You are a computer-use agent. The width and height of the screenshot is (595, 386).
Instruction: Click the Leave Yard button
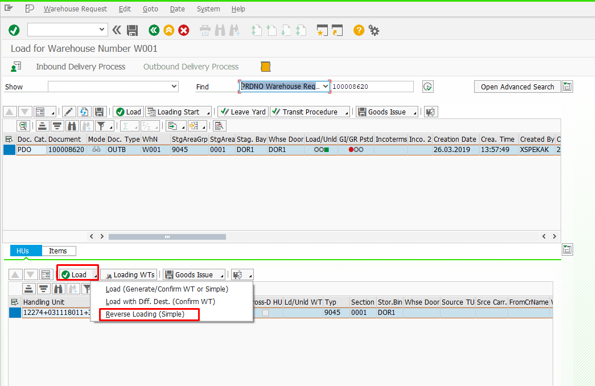(243, 112)
